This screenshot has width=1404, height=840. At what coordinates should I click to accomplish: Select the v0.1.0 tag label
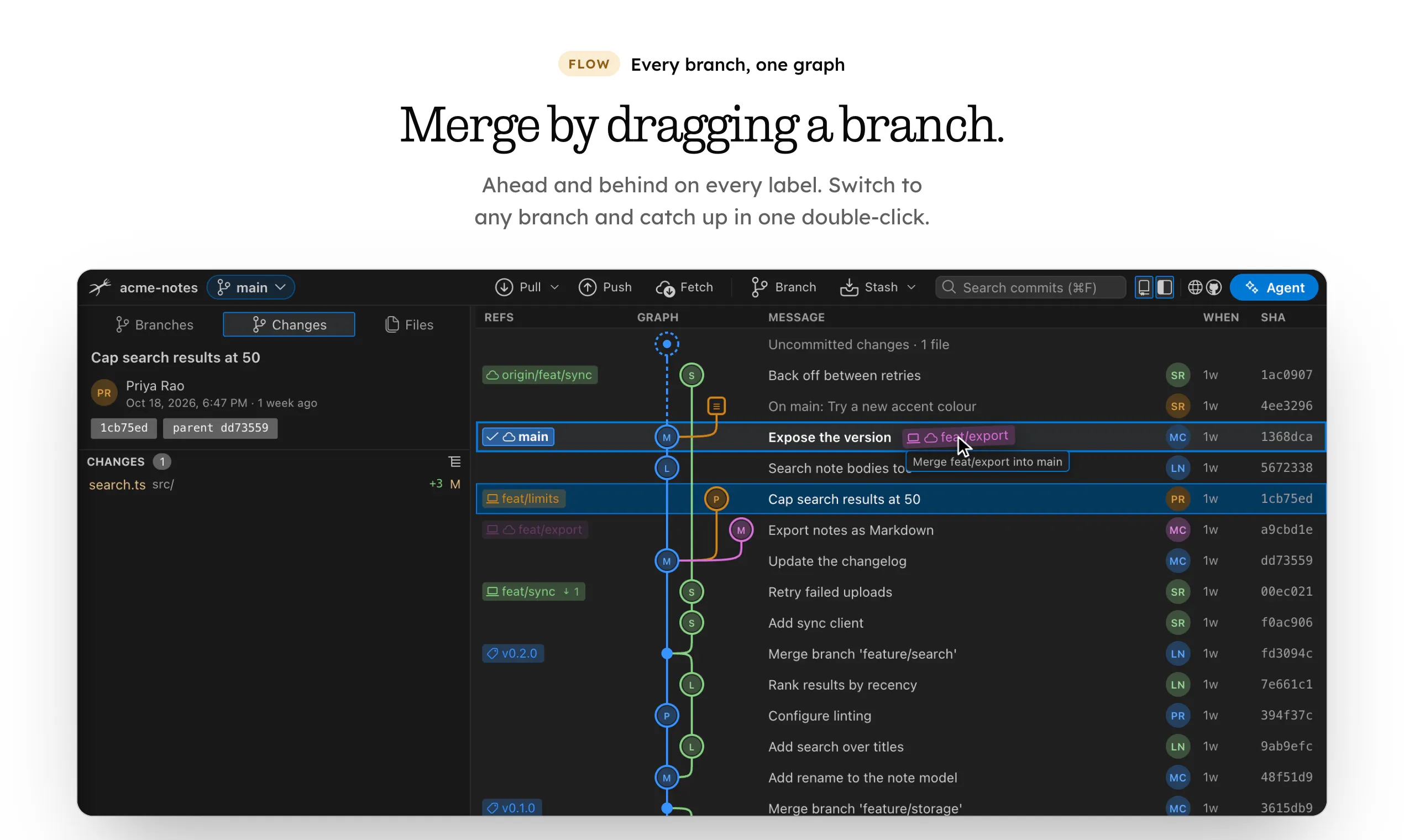click(x=512, y=808)
